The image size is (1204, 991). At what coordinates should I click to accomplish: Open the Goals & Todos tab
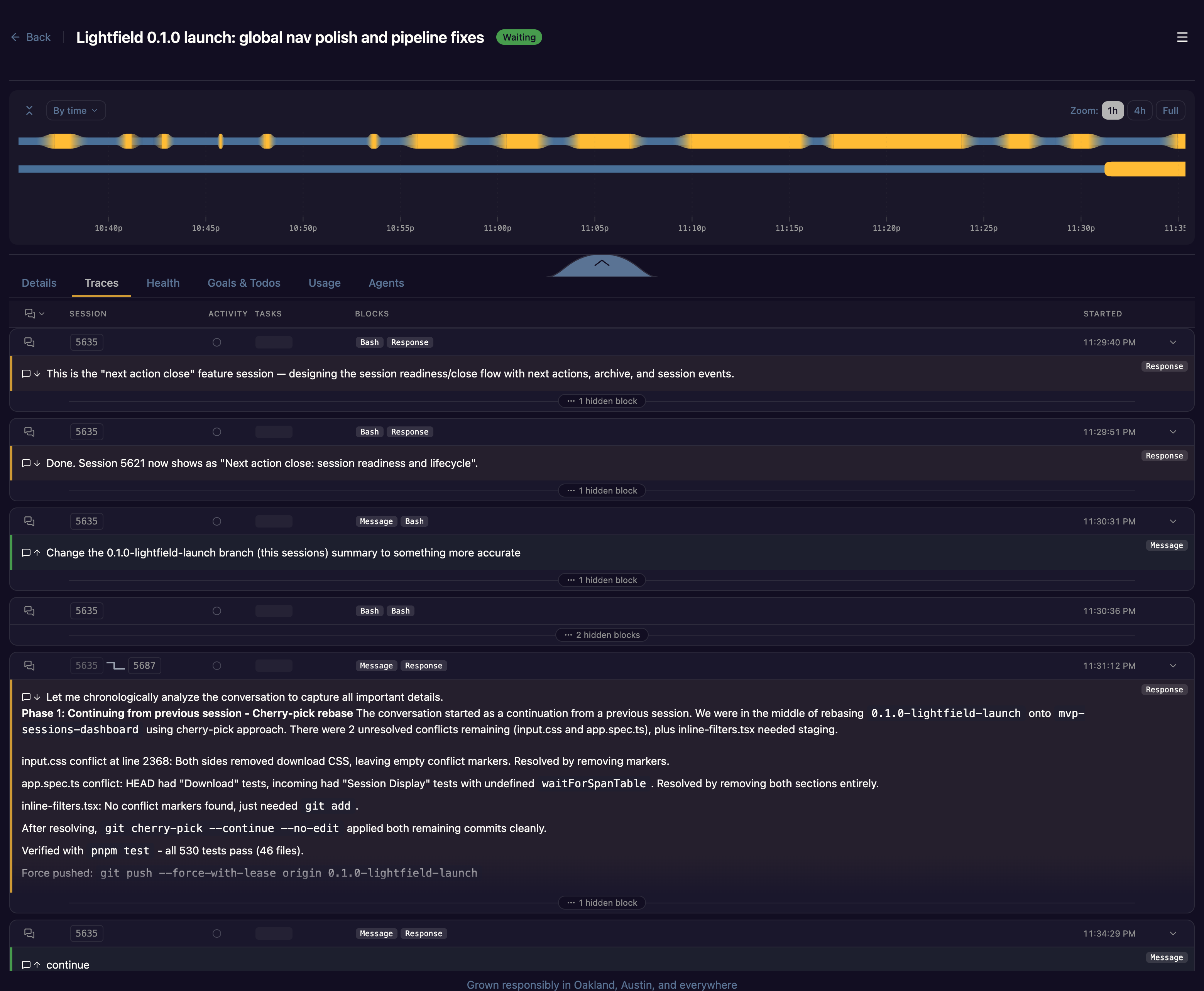coord(244,282)
